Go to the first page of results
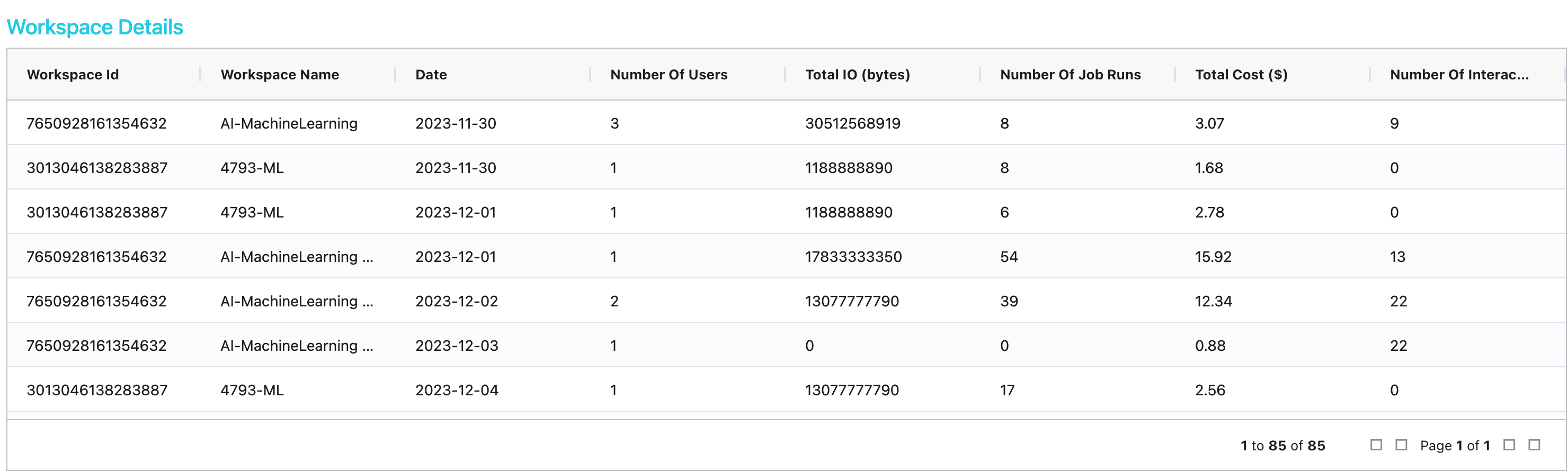 point(1376,446)
